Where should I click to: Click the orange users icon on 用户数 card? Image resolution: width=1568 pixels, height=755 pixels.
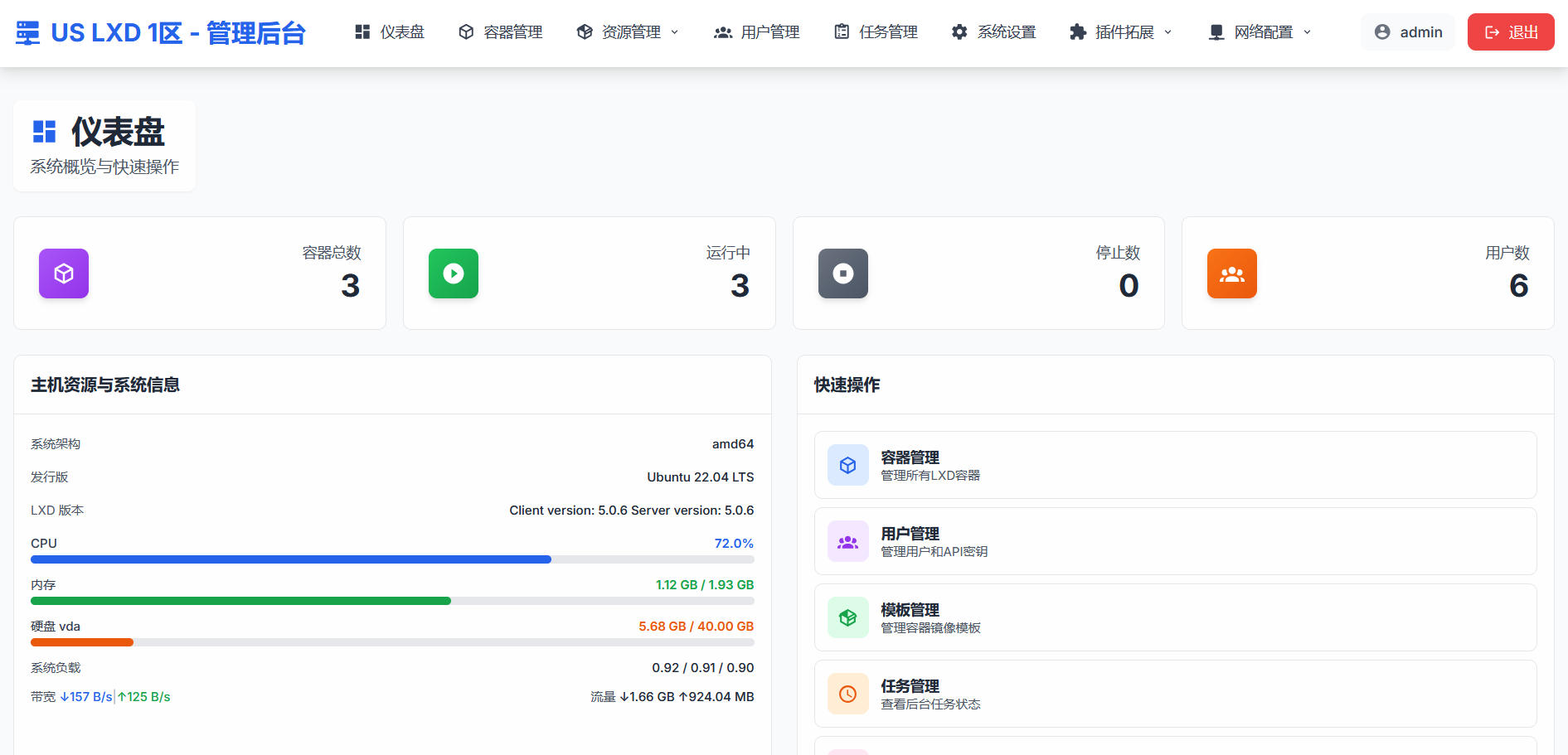[x=1232, y=273]
